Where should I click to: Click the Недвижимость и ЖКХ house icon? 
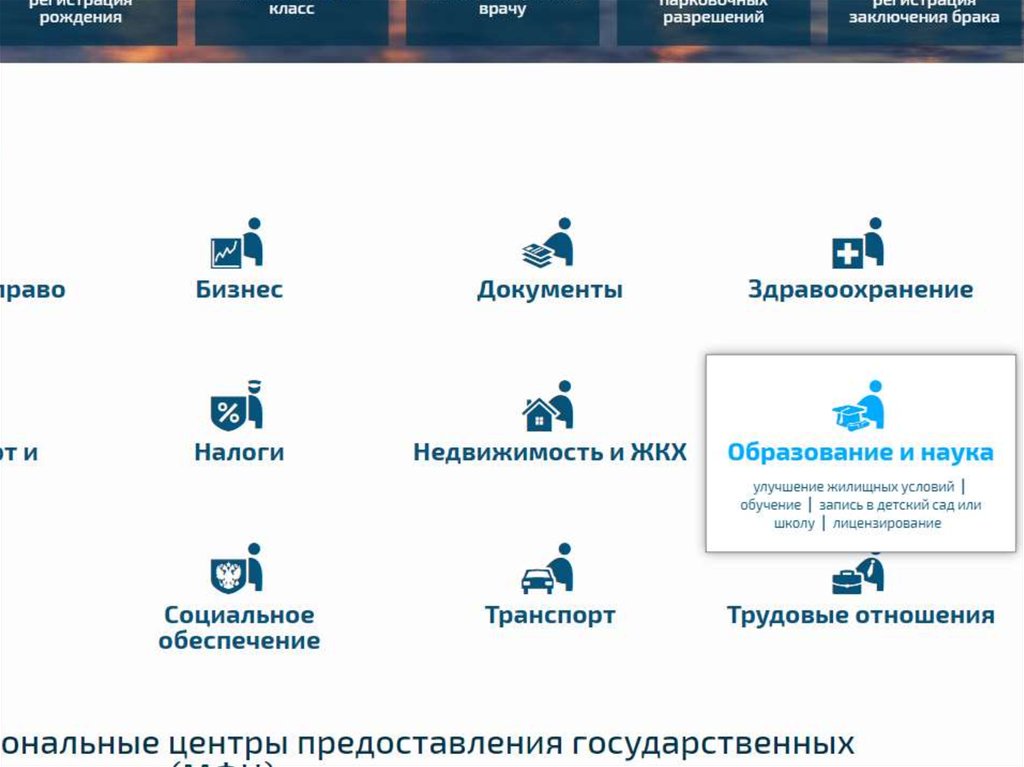[548, 406]
